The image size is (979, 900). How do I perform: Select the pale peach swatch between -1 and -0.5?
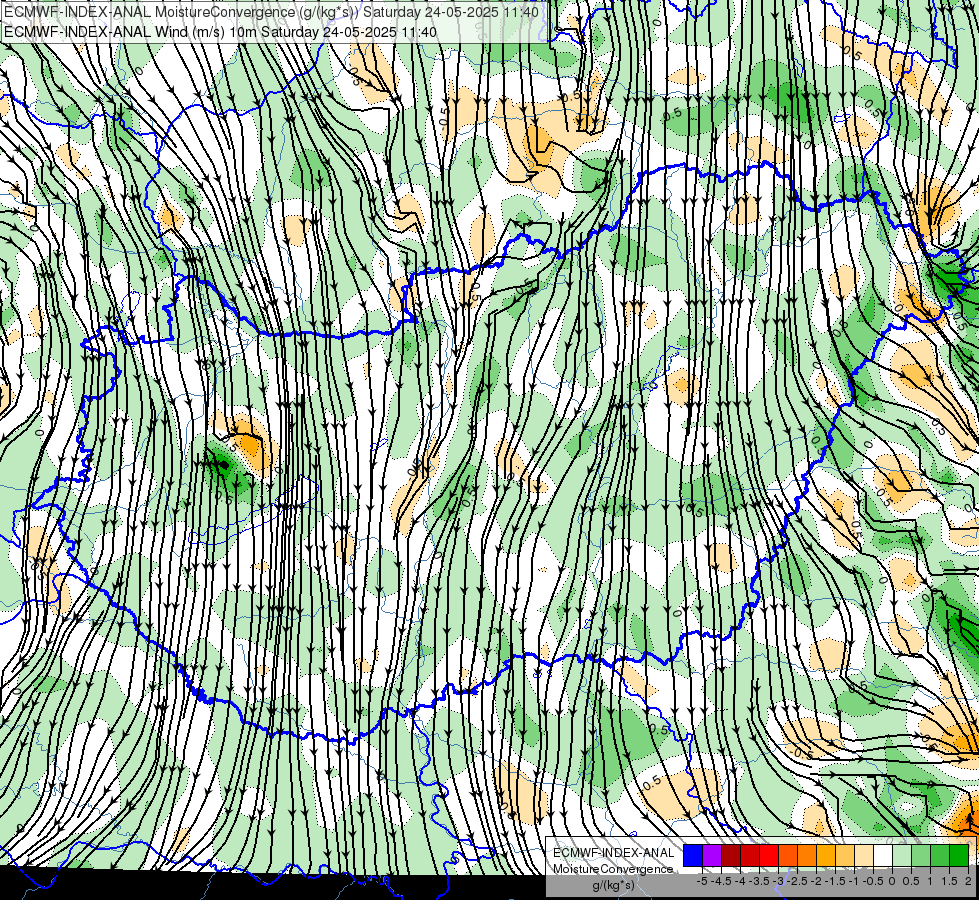(x=864, y=856)
